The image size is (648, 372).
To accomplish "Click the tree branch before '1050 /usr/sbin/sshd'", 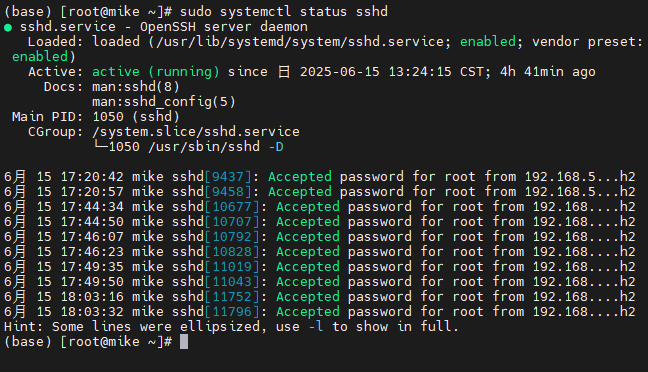I will coord(100,145).
